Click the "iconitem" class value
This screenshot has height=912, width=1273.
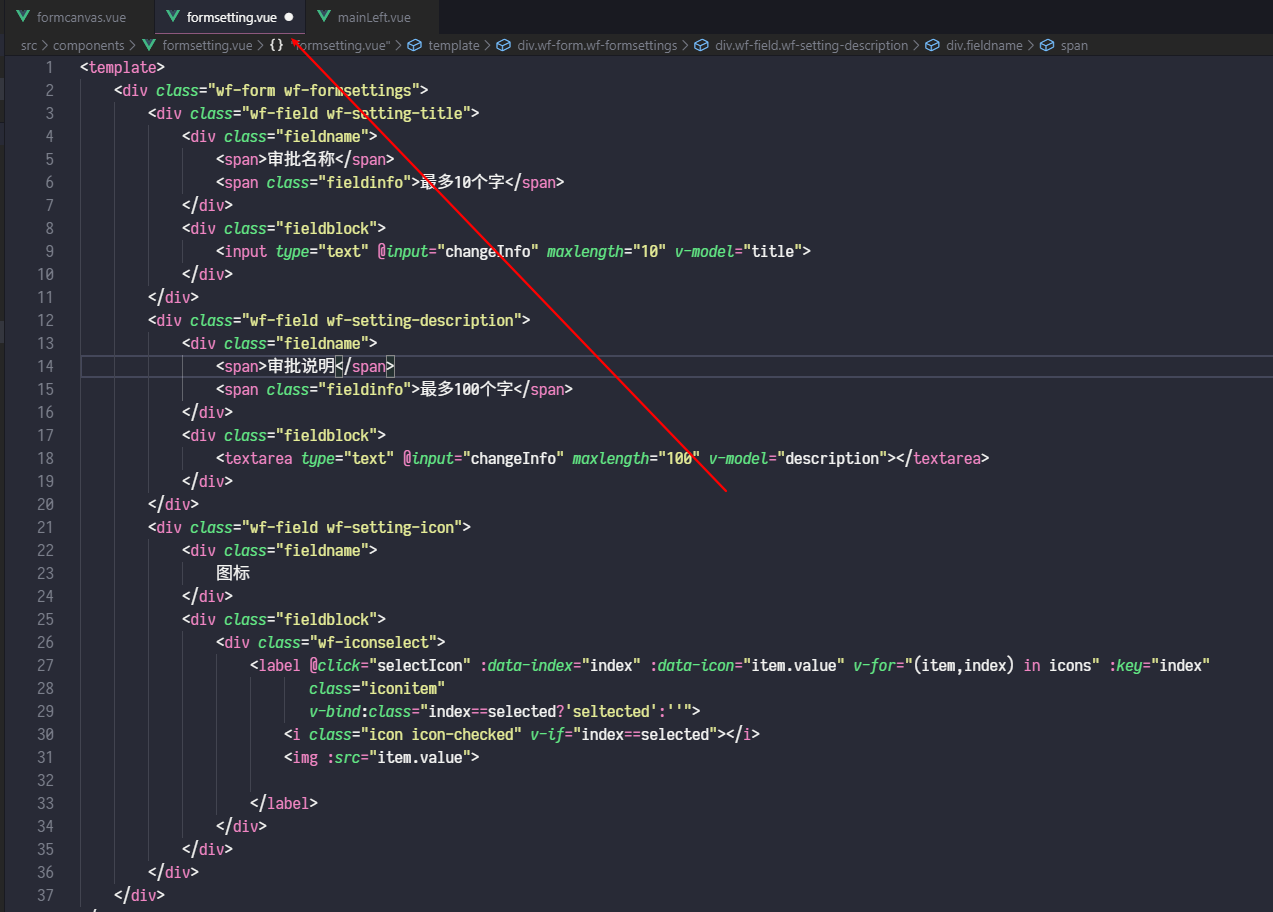click(x=403, y=688)
